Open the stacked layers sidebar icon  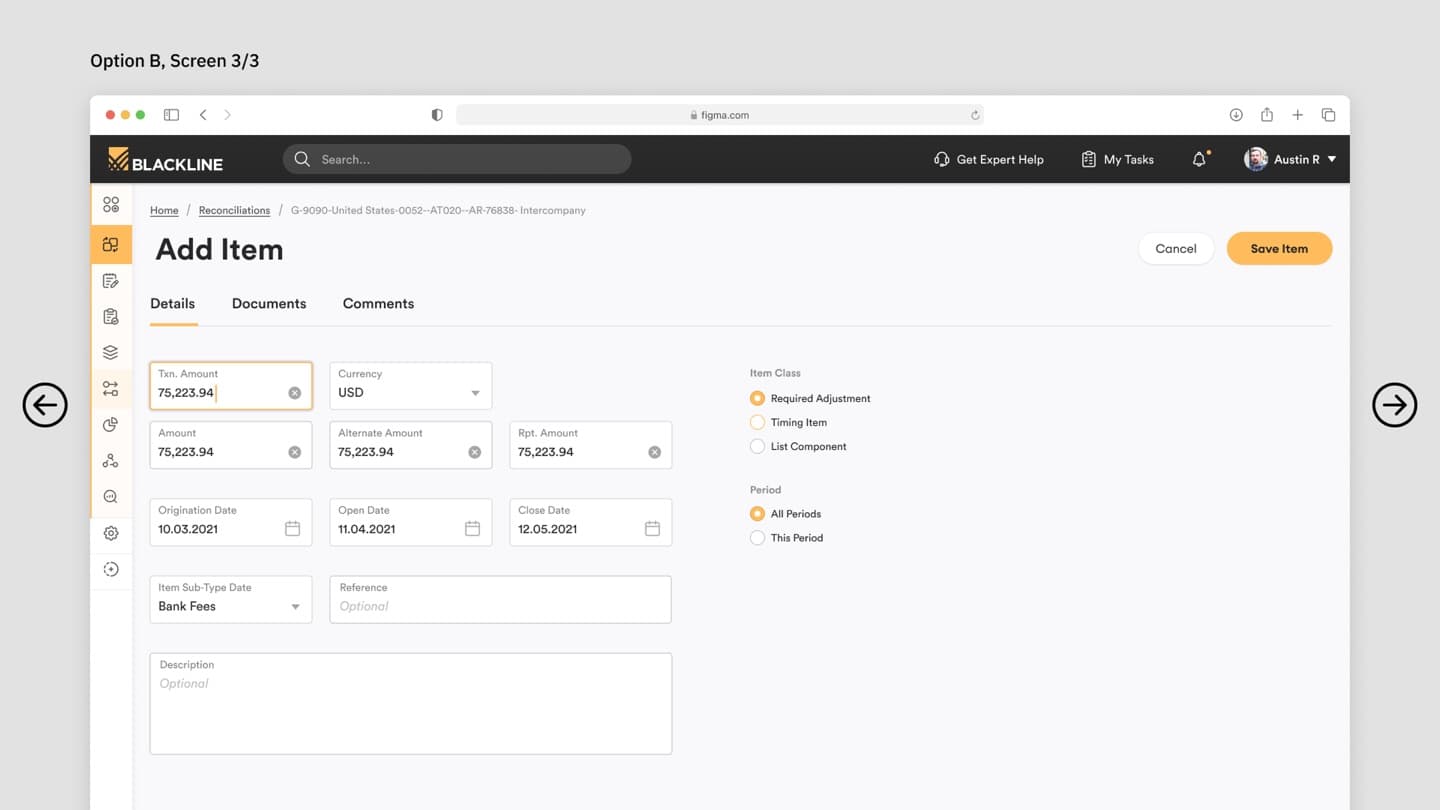click(111, 353)
